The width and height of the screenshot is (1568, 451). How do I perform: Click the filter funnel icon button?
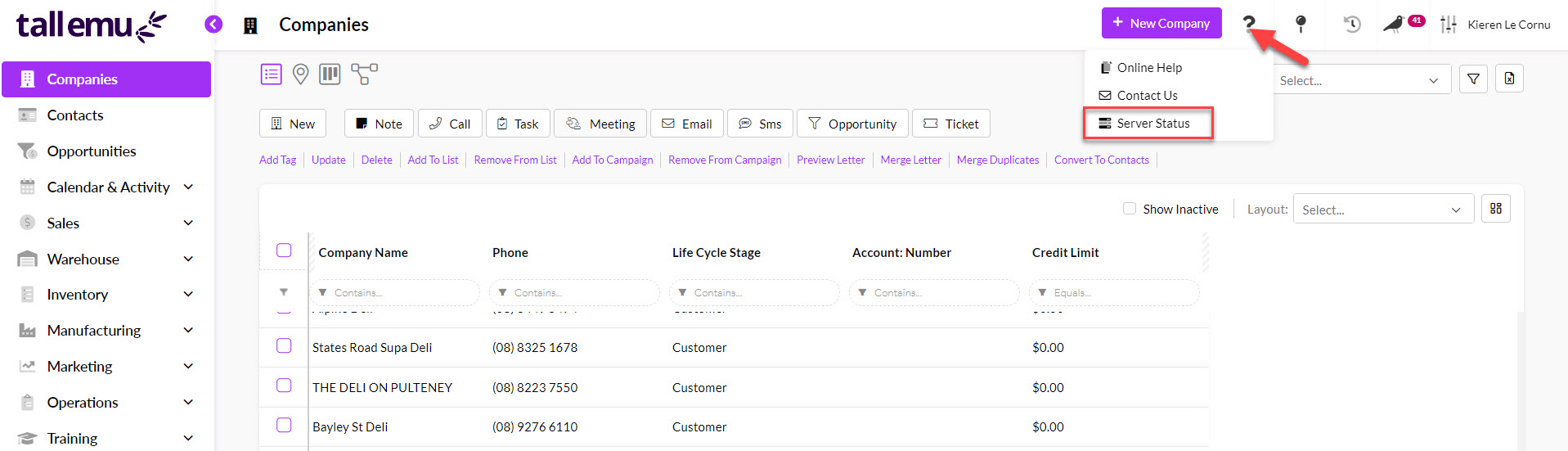pos(1472,79)
